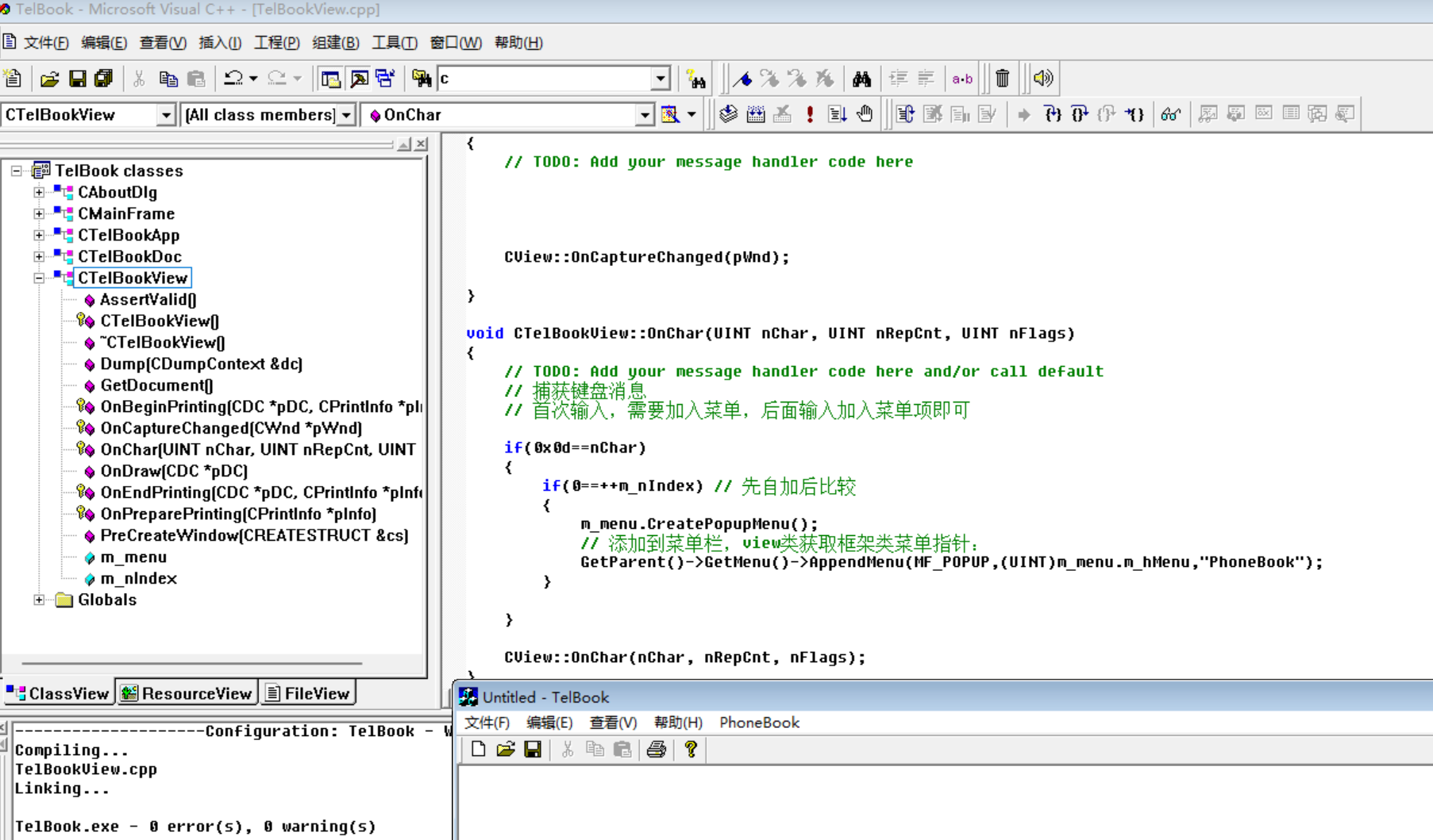Click the Run to Cursor braces icon
Image resolution: width=1433 pixels, height=840 pixels.
coord(1134,114)
